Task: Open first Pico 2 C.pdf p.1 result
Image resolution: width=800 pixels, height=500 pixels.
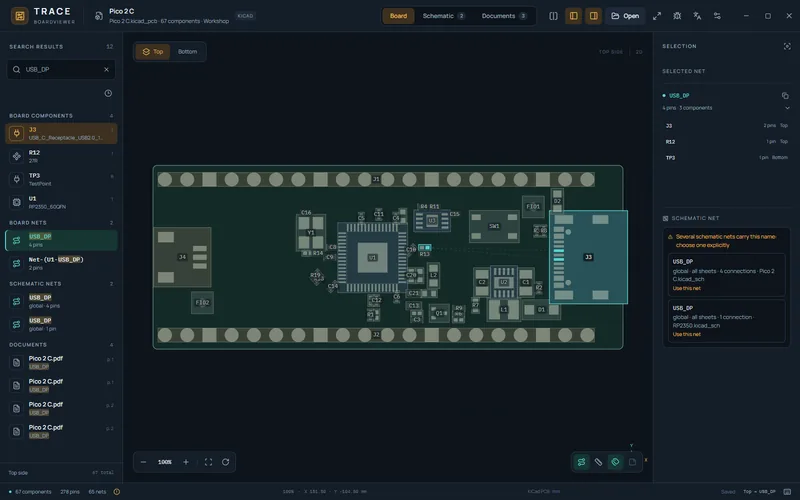Action: click(61, 362)
